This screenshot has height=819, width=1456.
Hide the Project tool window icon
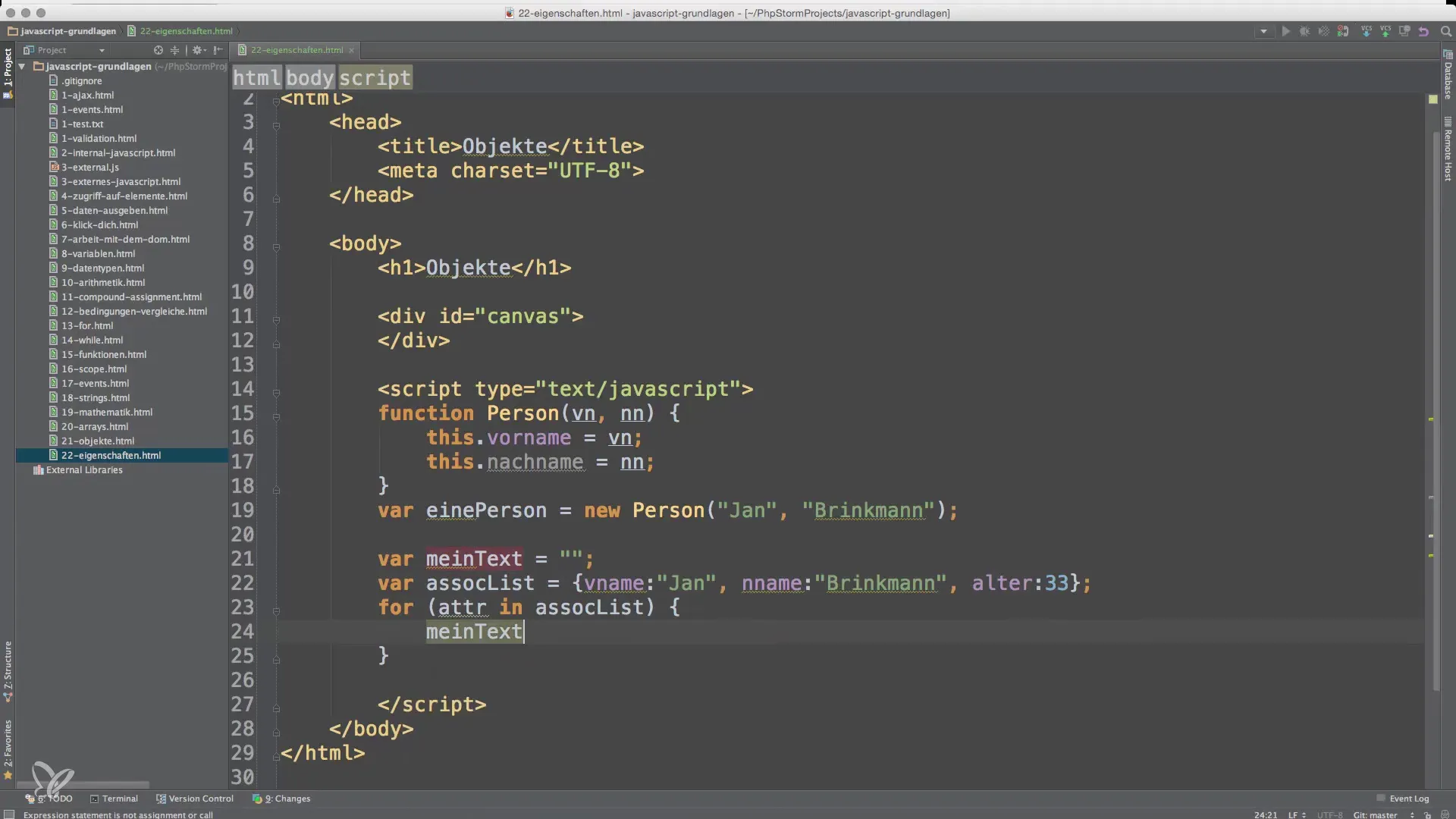tap(218, 50)
